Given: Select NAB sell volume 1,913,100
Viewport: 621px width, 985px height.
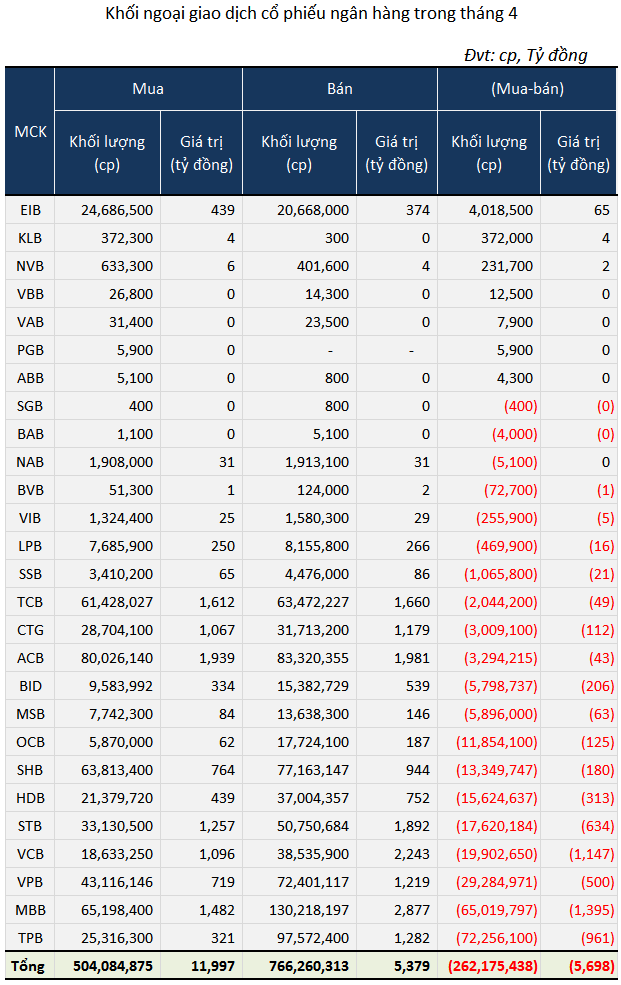Looking at the screenshot, I should (316, 462).
